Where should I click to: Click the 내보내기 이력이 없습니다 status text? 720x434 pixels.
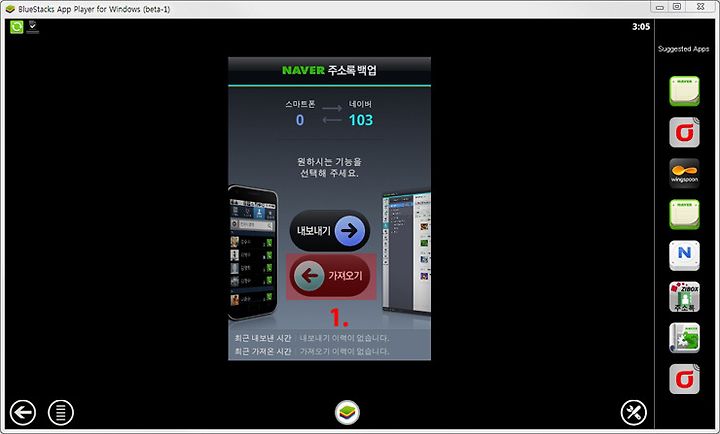344,338
